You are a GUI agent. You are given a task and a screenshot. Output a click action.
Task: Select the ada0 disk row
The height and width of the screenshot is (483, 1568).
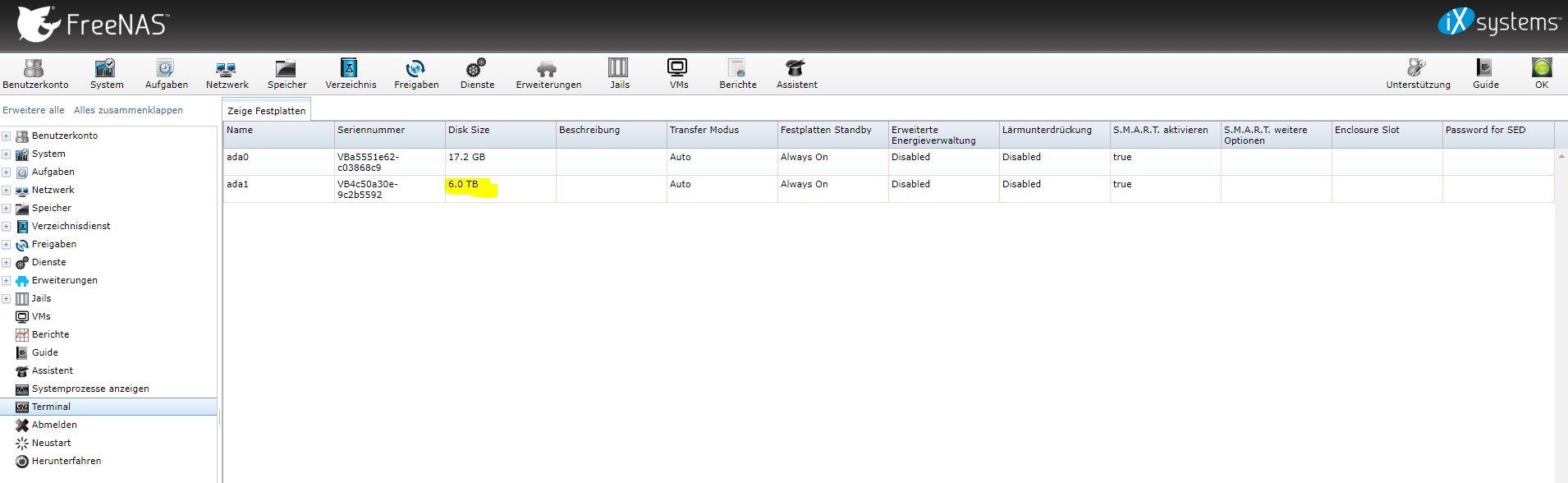(888, 162)
